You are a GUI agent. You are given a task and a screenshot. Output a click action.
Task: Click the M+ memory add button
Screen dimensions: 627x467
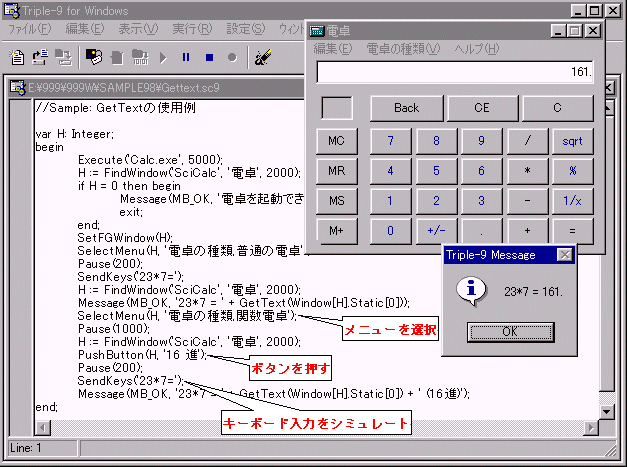pos(336,231)
